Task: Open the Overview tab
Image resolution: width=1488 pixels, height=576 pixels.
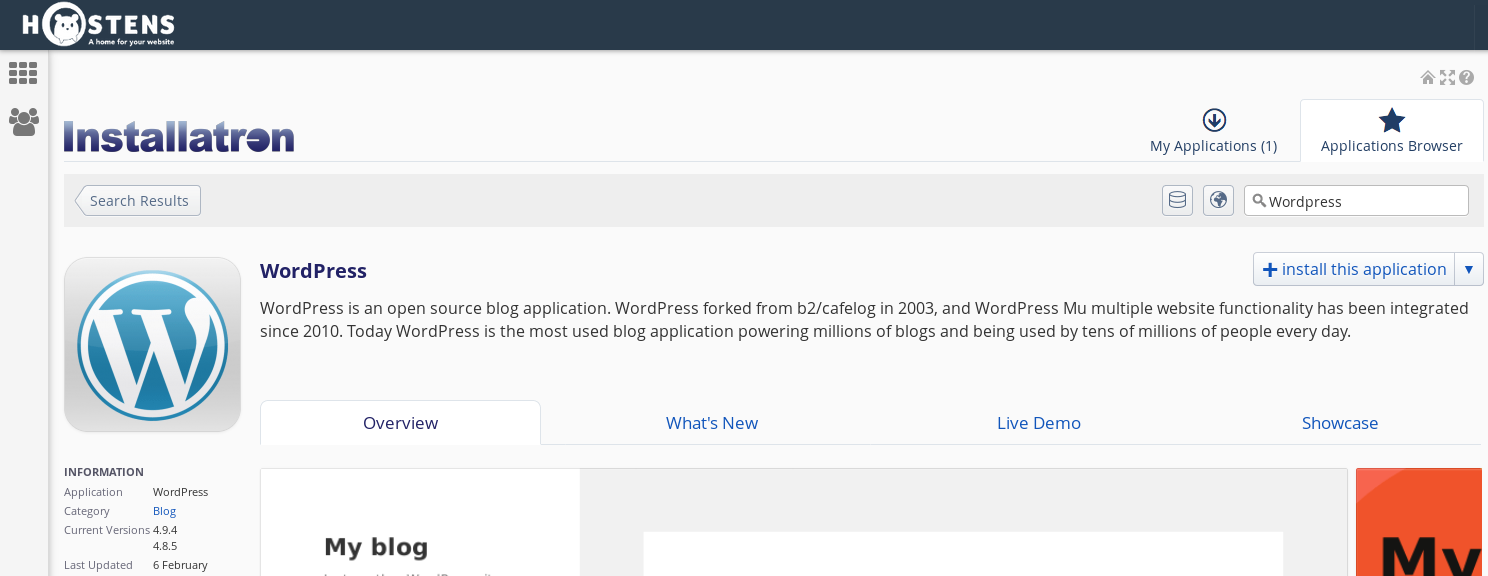Action: click(x=400, y=423)
